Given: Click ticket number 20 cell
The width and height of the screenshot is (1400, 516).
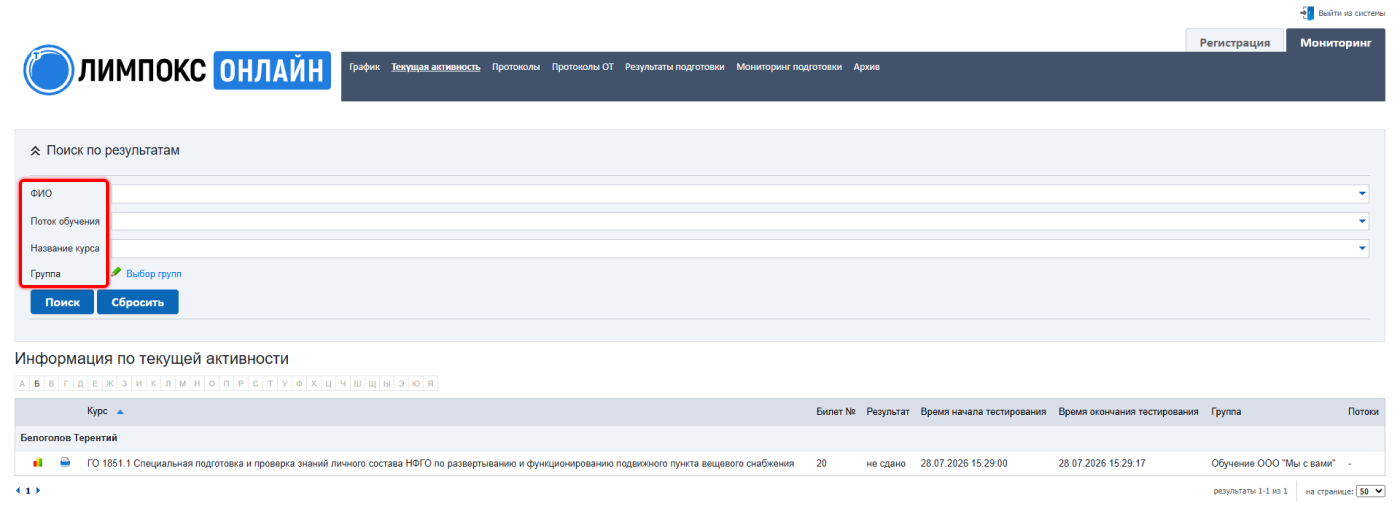Looking at the screenshot, I should pyautogui.click(x=821, y=464).
